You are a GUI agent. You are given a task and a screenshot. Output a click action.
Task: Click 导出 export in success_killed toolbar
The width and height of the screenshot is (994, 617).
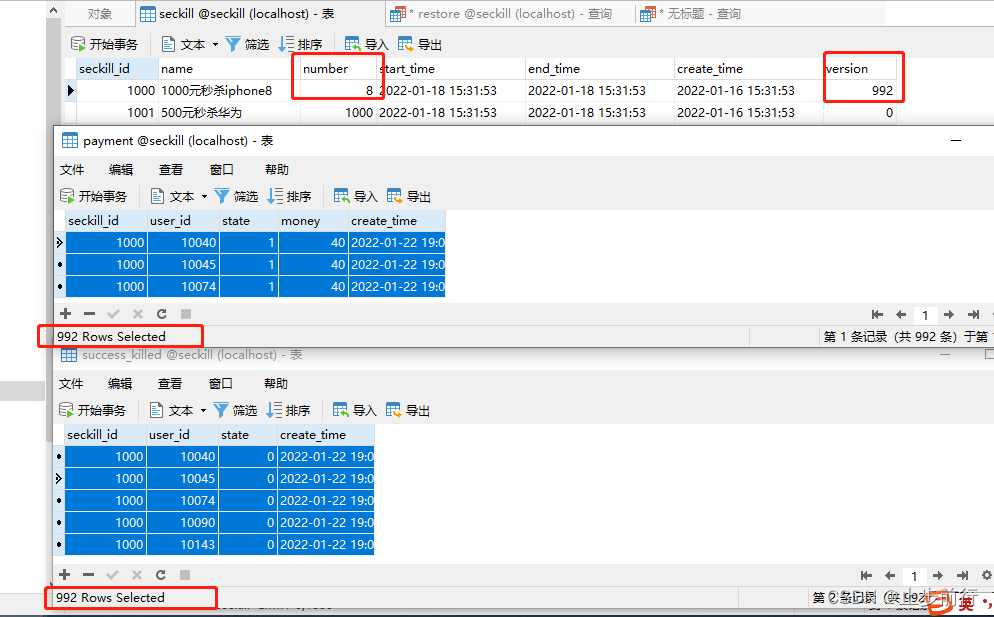[x=408, y=410]
